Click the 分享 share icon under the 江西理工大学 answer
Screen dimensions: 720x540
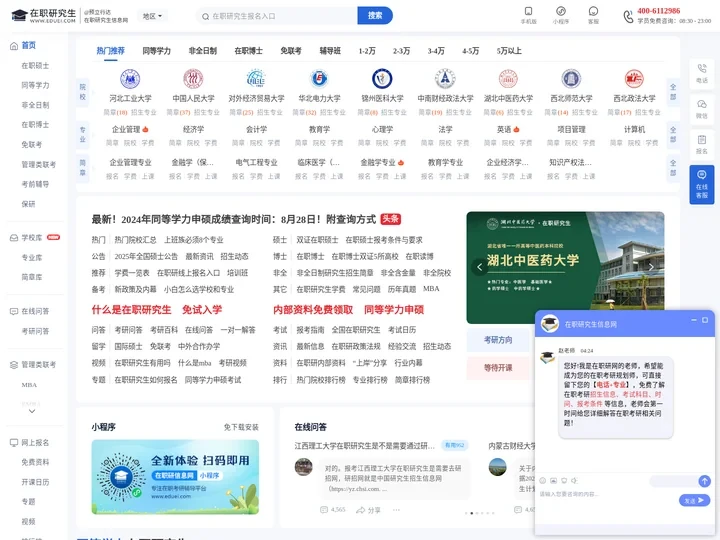tap(360, 510)
